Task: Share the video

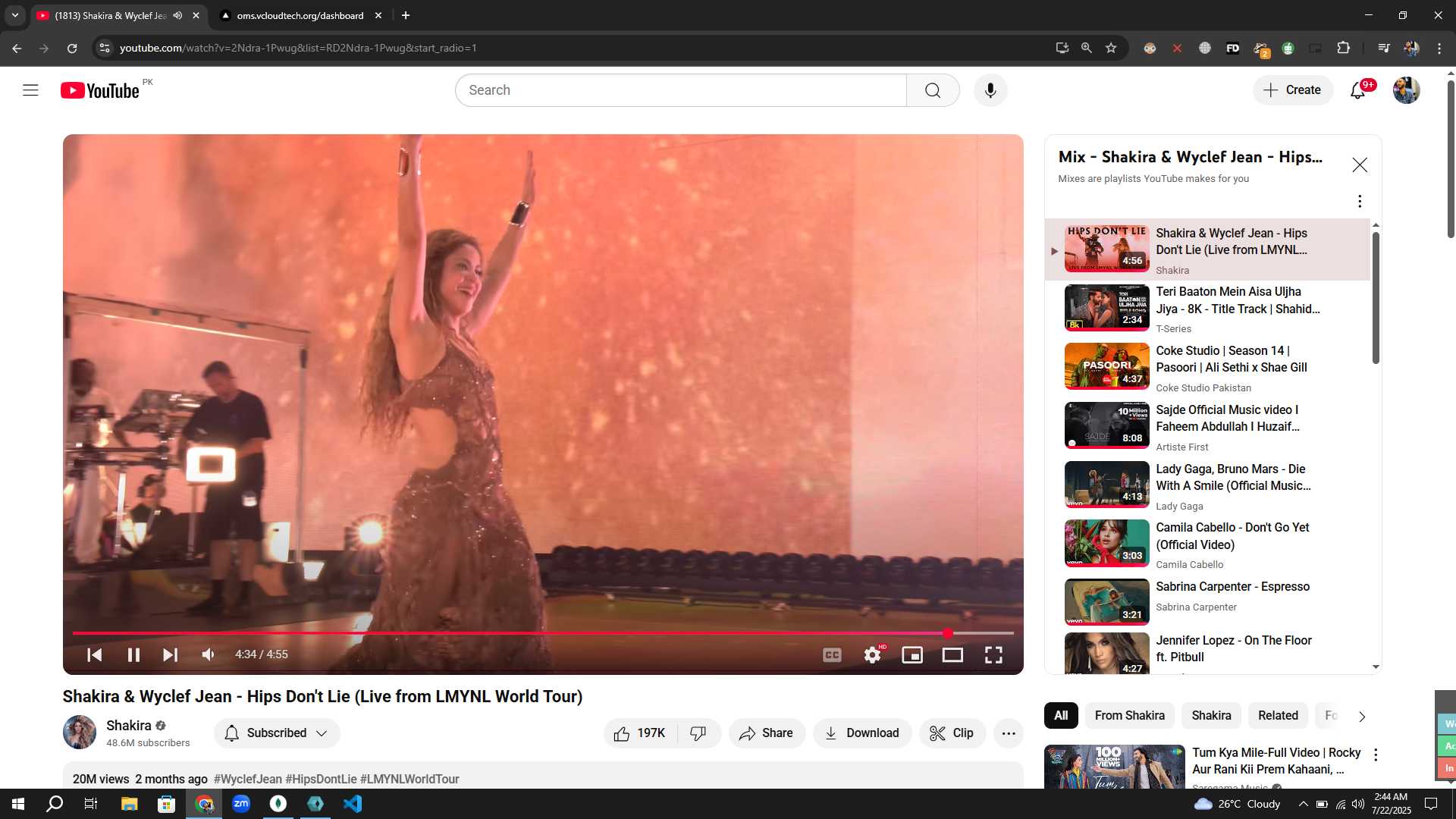Action: [x=767, y=733]
